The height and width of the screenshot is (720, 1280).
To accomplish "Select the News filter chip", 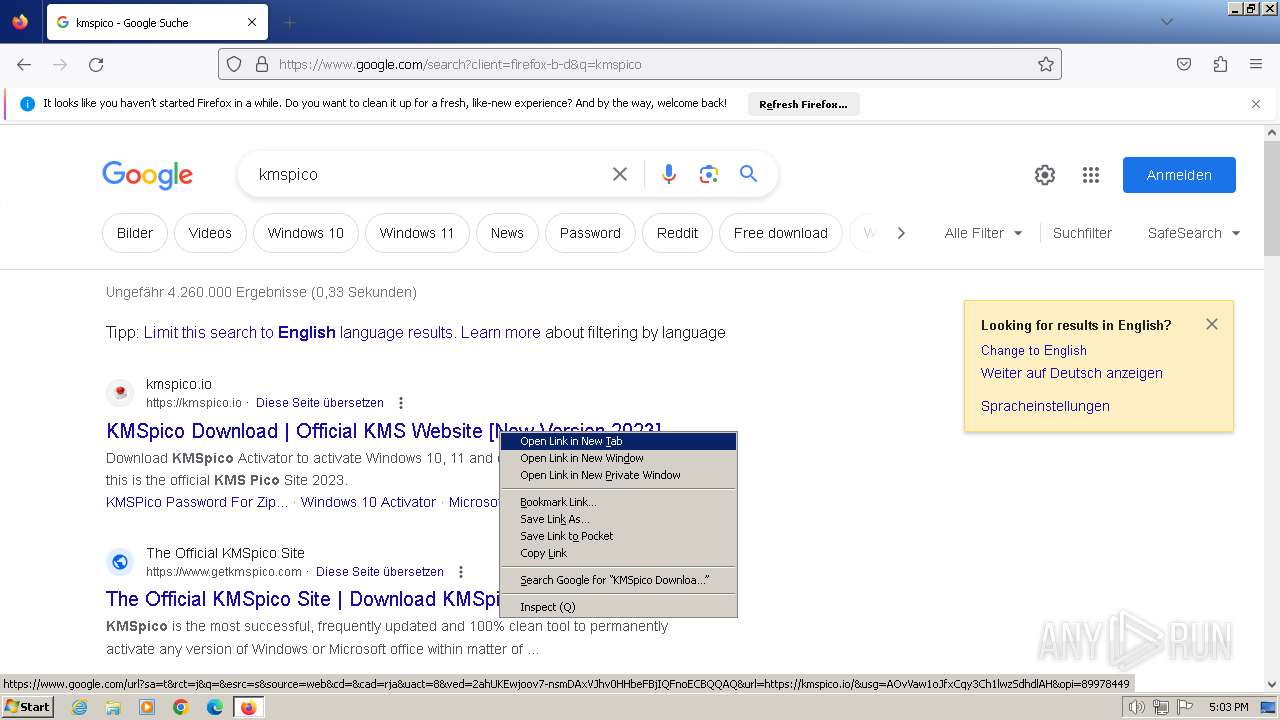I will [x=507, y=233].
